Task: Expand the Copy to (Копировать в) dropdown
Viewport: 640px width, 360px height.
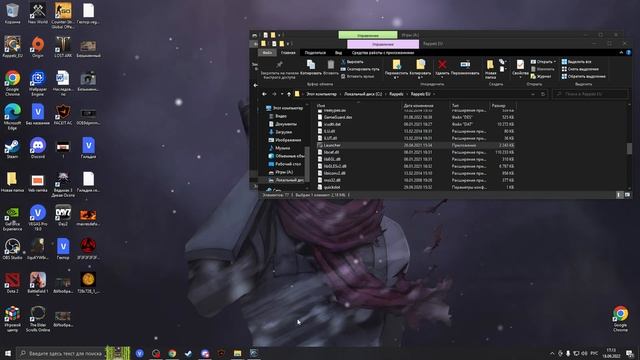Action: (420, 78)
